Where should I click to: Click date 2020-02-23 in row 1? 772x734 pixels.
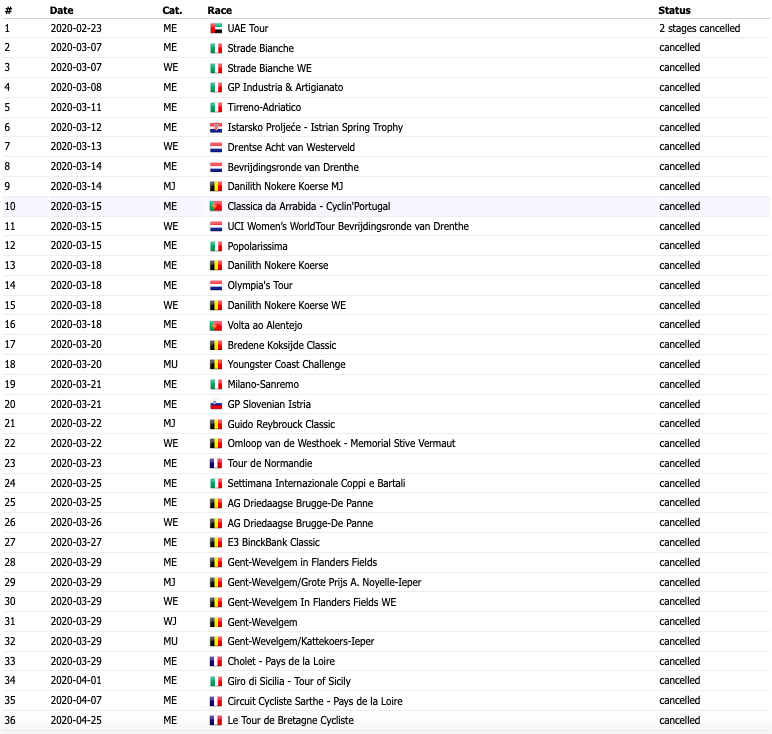[76, 29]
